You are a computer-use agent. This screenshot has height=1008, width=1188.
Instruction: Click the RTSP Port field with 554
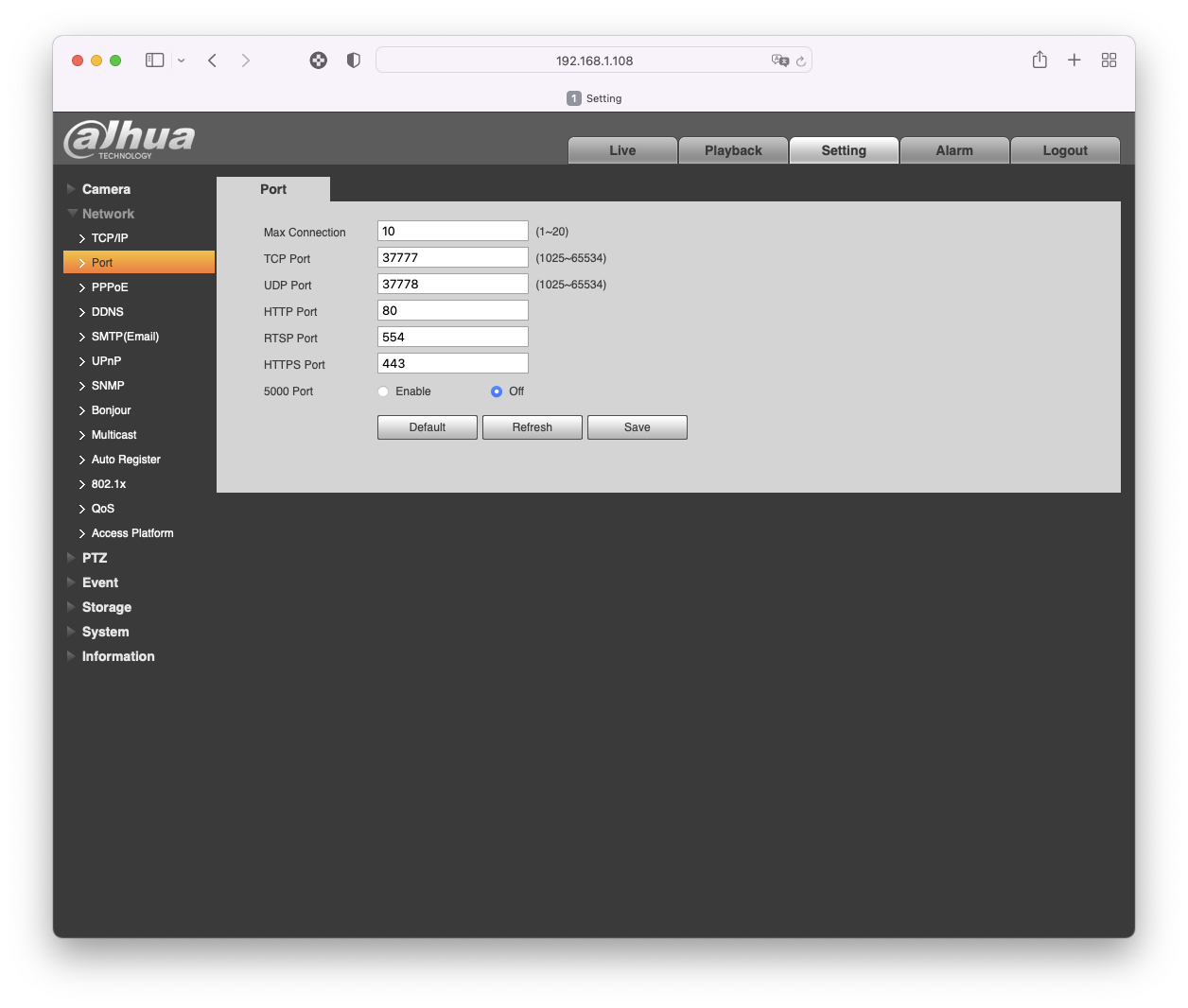click(453, 337)
